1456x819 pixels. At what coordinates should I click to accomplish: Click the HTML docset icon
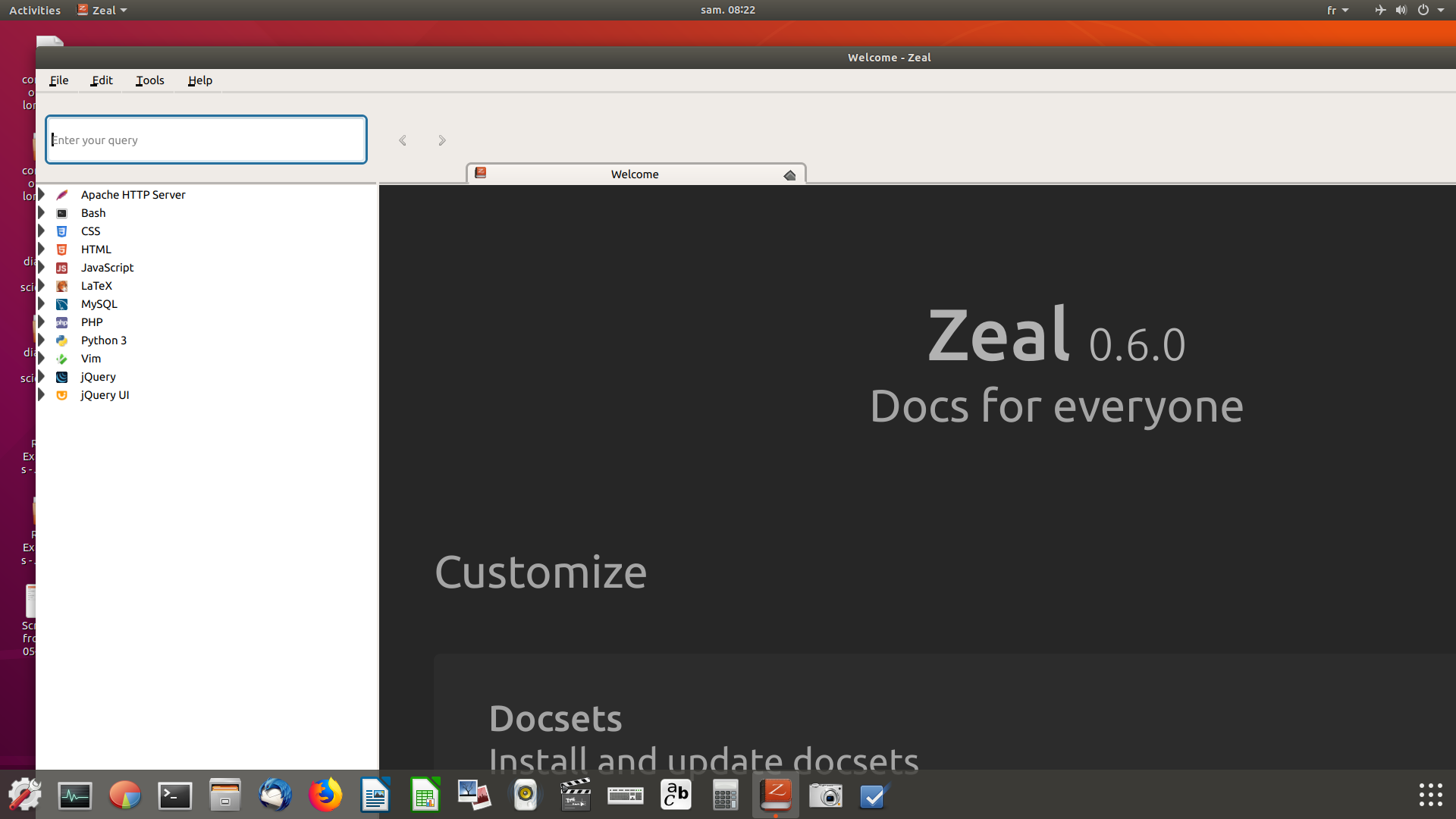(x=62, y=249)
